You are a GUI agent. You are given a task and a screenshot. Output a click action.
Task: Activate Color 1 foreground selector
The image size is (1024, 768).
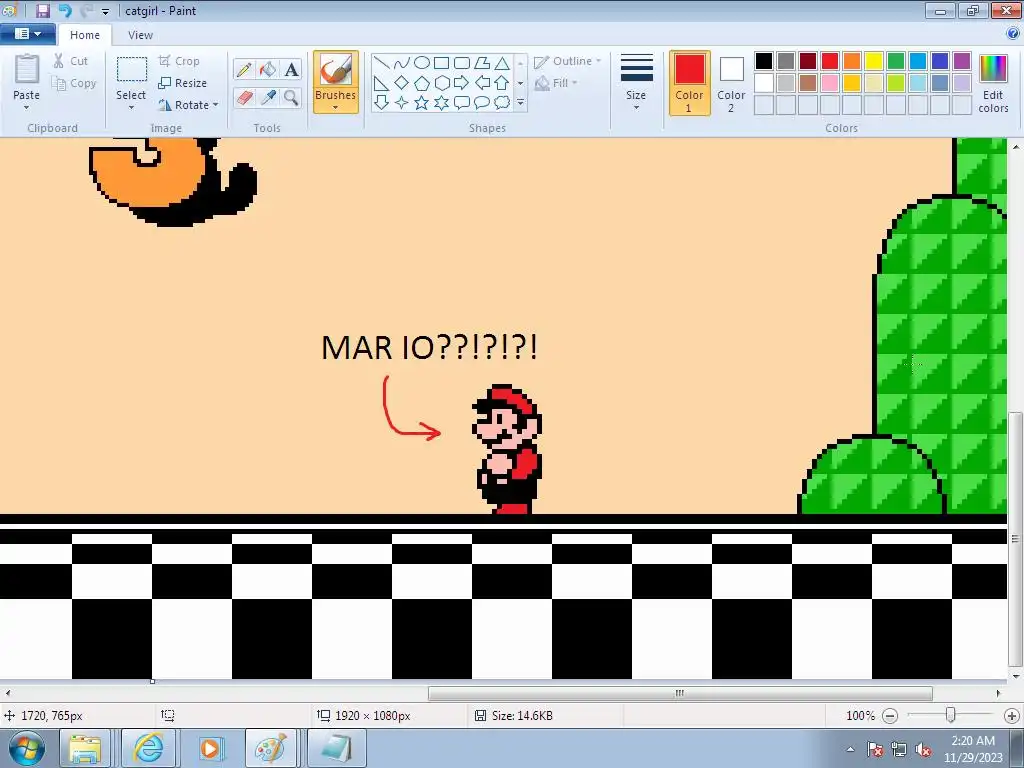tap(690, 83)
